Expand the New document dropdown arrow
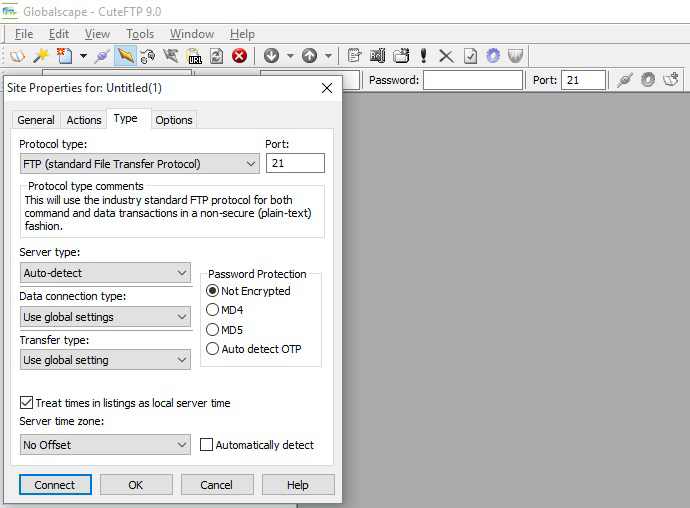Image resolution: width=690 pixels, height=508 pixels. (83, 56)
